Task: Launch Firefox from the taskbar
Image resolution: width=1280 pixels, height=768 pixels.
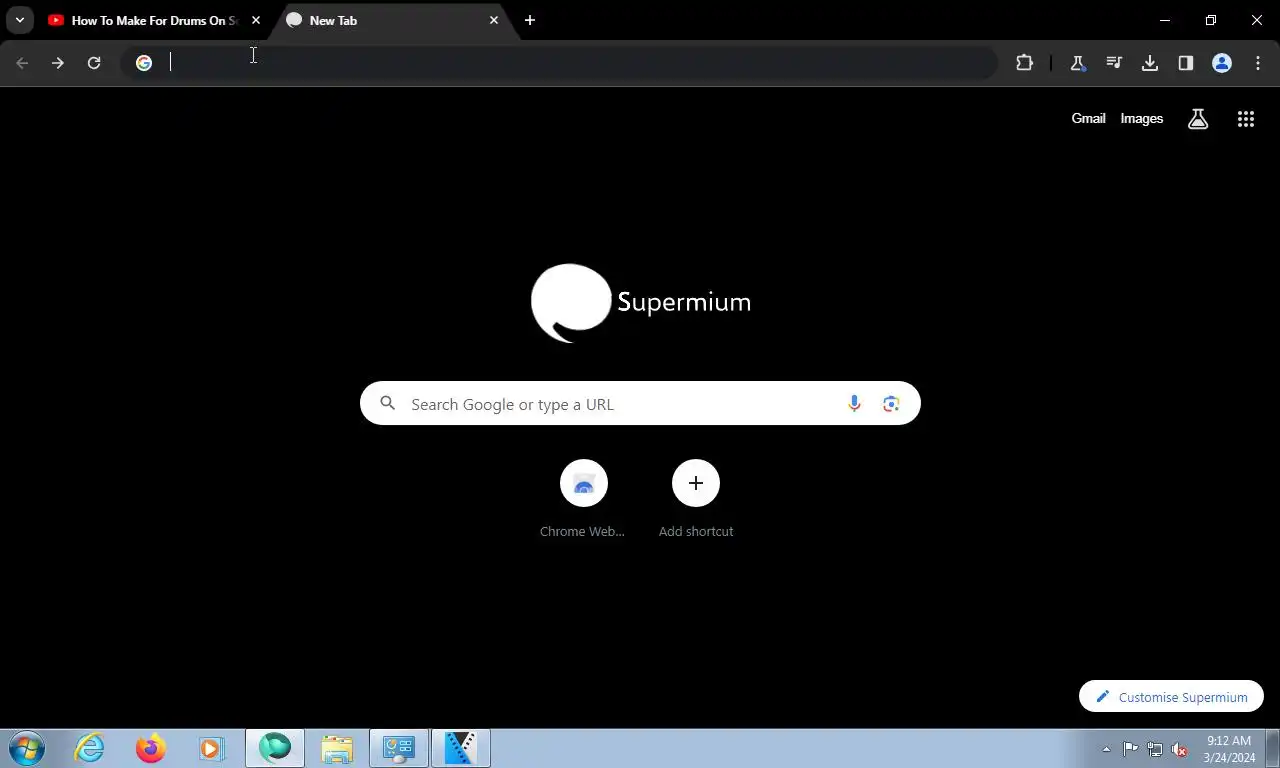Action: point(151,748)
